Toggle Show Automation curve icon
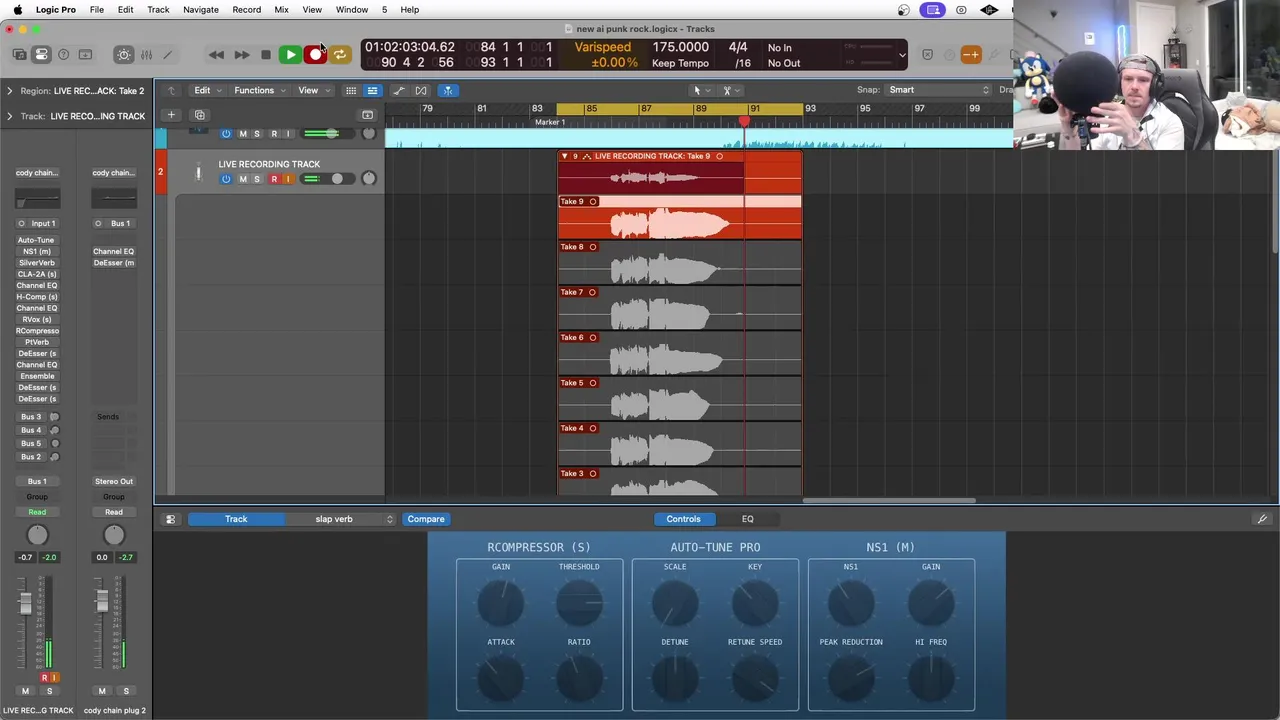 [x=399, y=91]
